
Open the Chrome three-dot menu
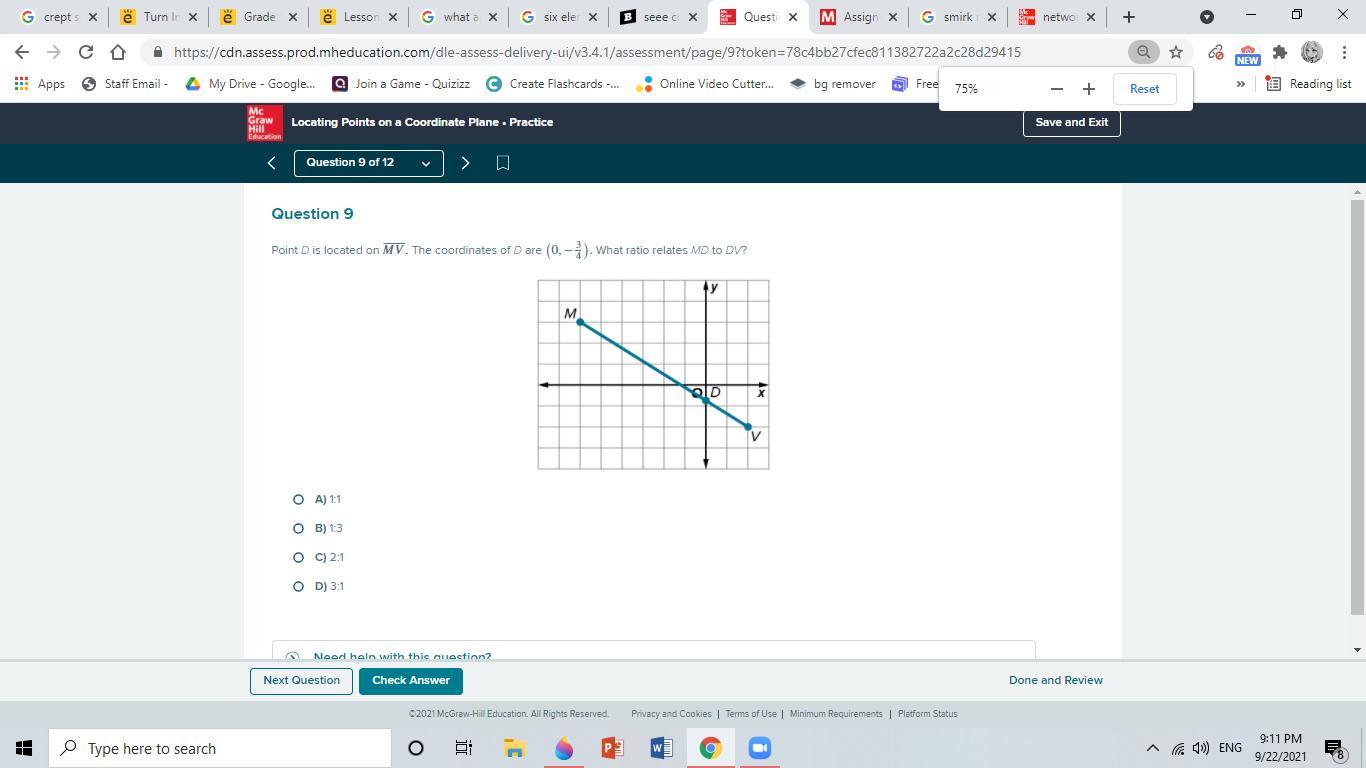click(1344, 52)
